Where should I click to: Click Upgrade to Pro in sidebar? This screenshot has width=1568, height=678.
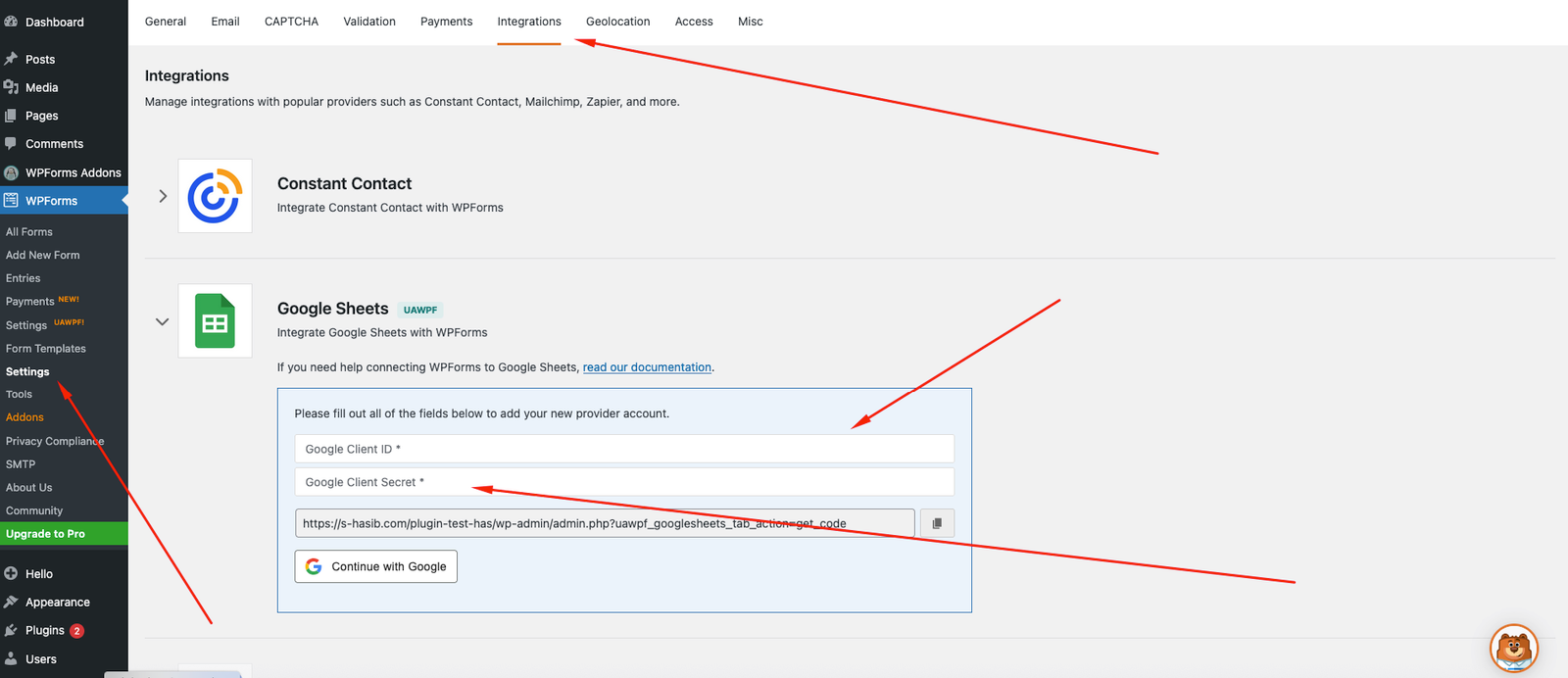click(x=45, y=534)
